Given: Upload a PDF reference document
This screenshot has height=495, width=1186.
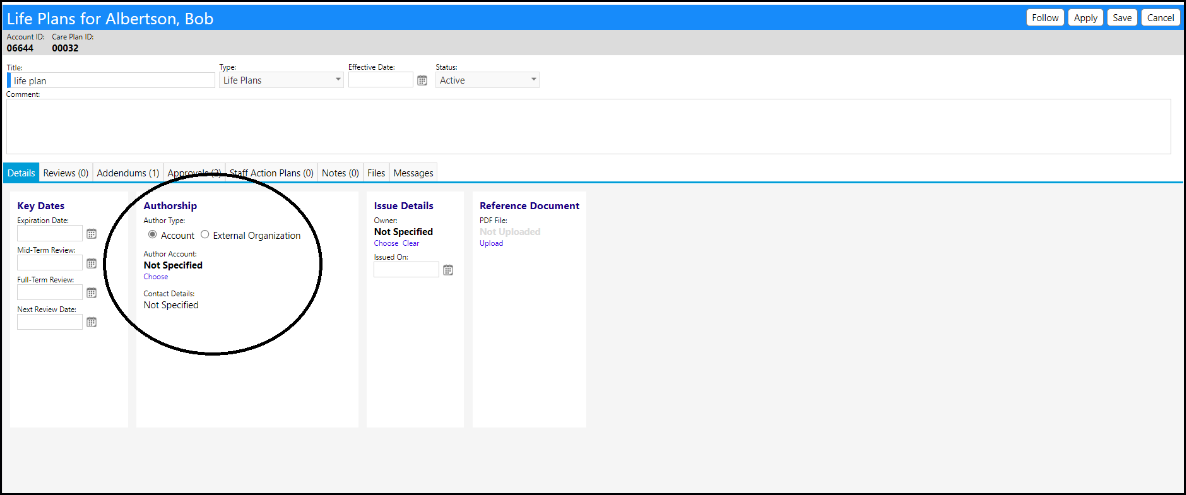Looking at the screenshot, I should (491, 244).
